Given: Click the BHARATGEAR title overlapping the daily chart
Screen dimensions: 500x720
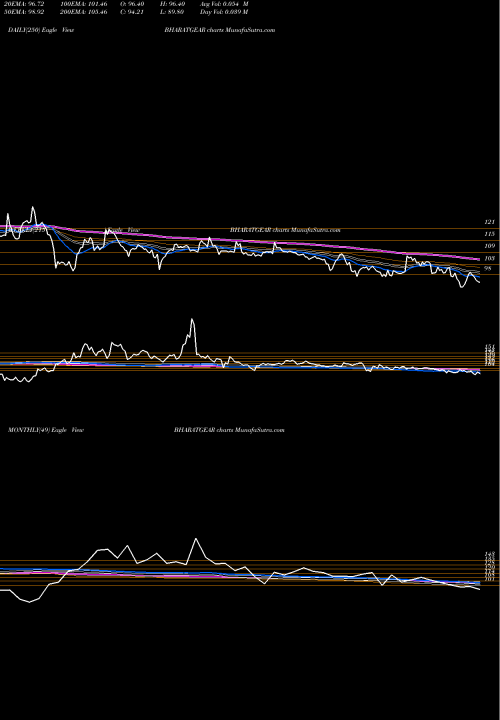Looking at the screenshot, I should (285, 230).
